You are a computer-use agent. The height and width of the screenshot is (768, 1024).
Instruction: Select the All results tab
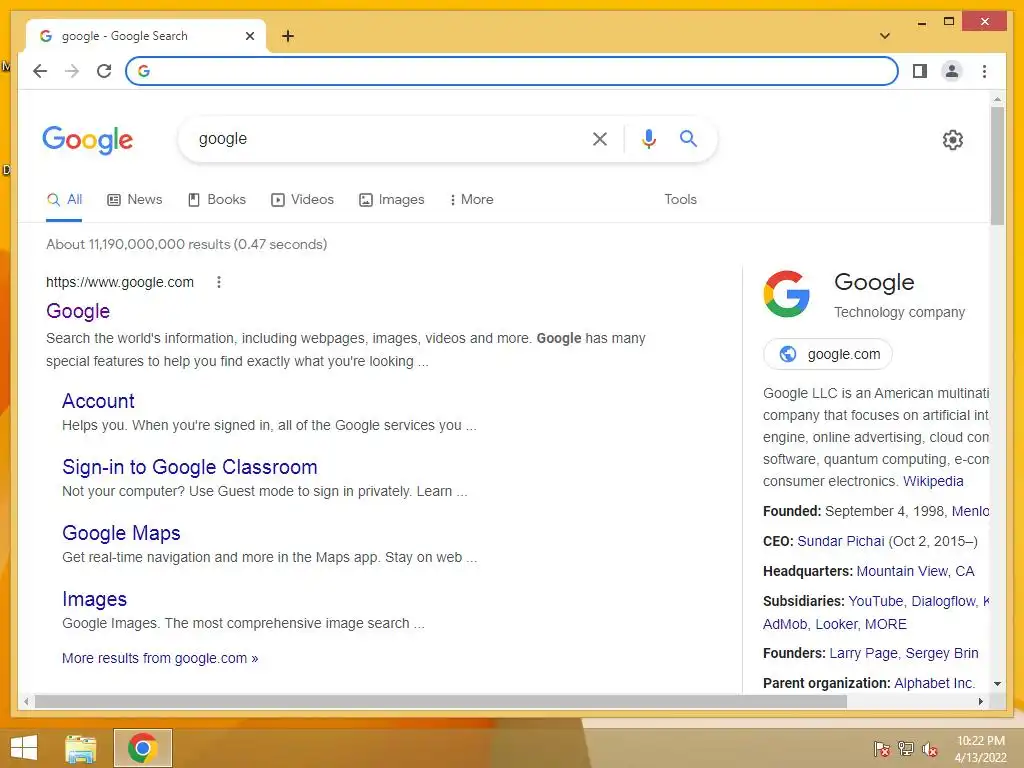pos(65,200)
